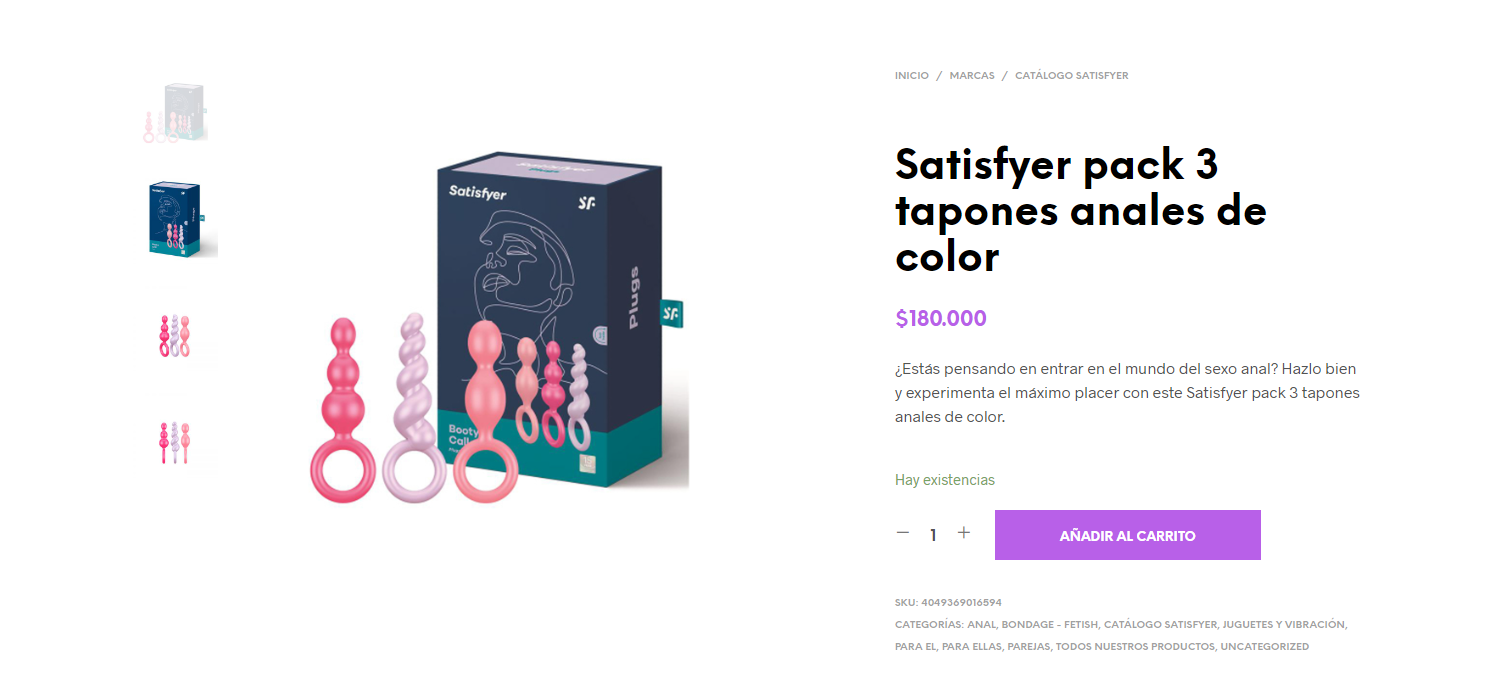Open Catálogo Satisfyer in the breadcrumb
The height and width of the screenshot is (678, 1507).
(x=1072, y=76)
